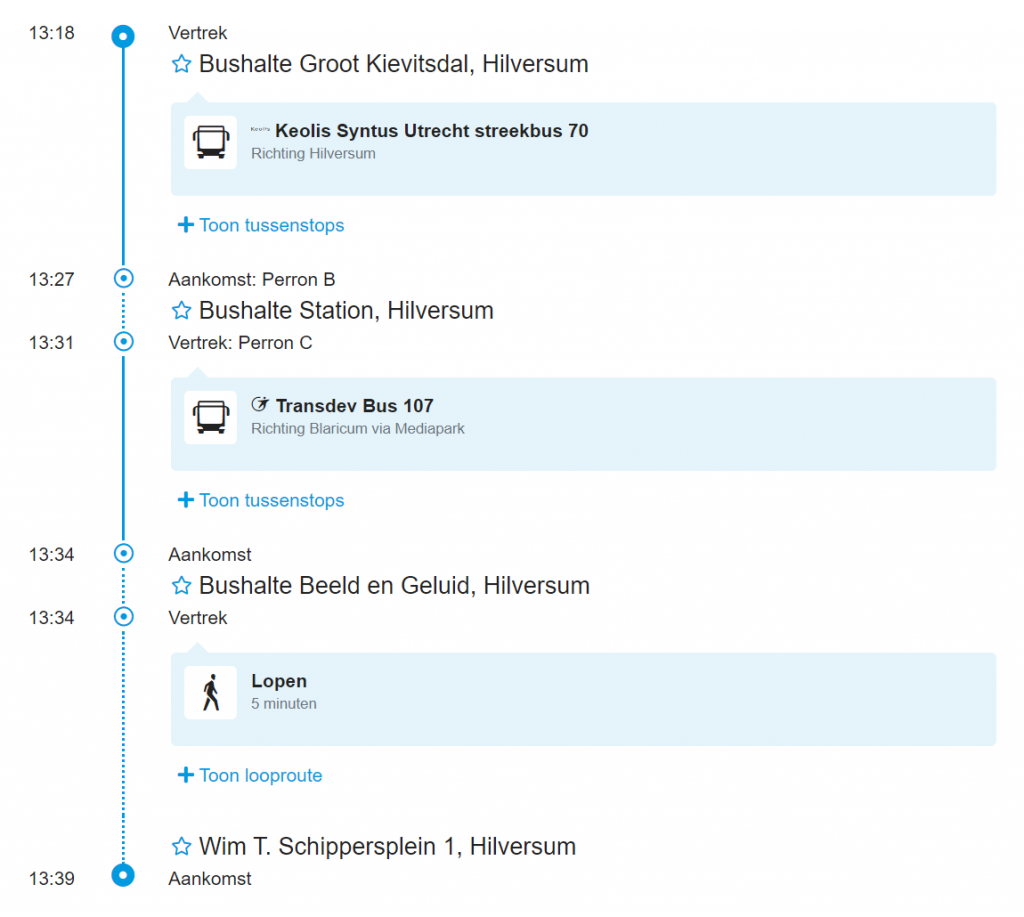Click the Lopen 5 minuten card

tap(583, 698)
